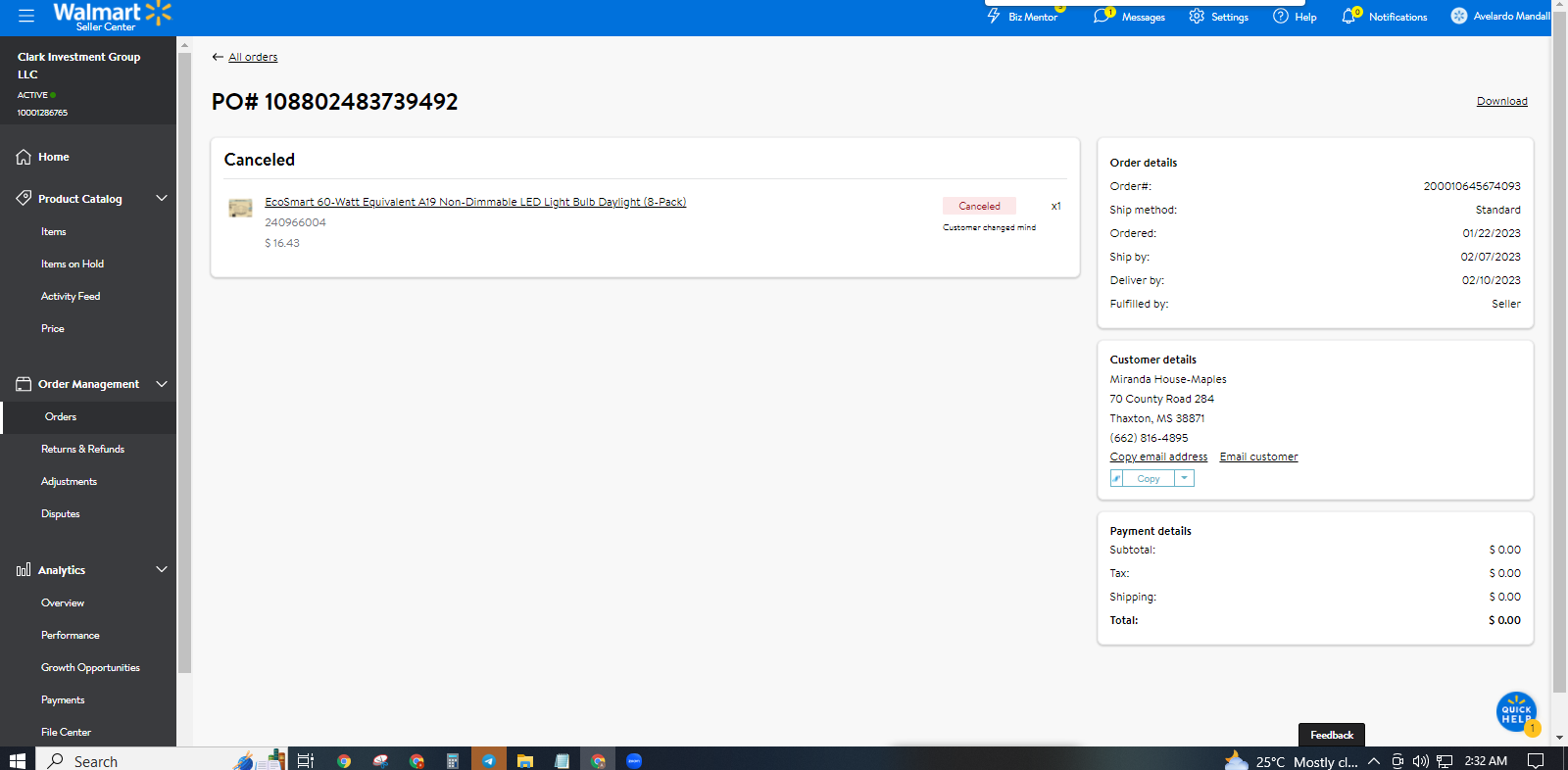Click the customer phone (662) 816-4895
Image resolution: width=1568 pixels, height=770 pixels.
pos(1149,438)
